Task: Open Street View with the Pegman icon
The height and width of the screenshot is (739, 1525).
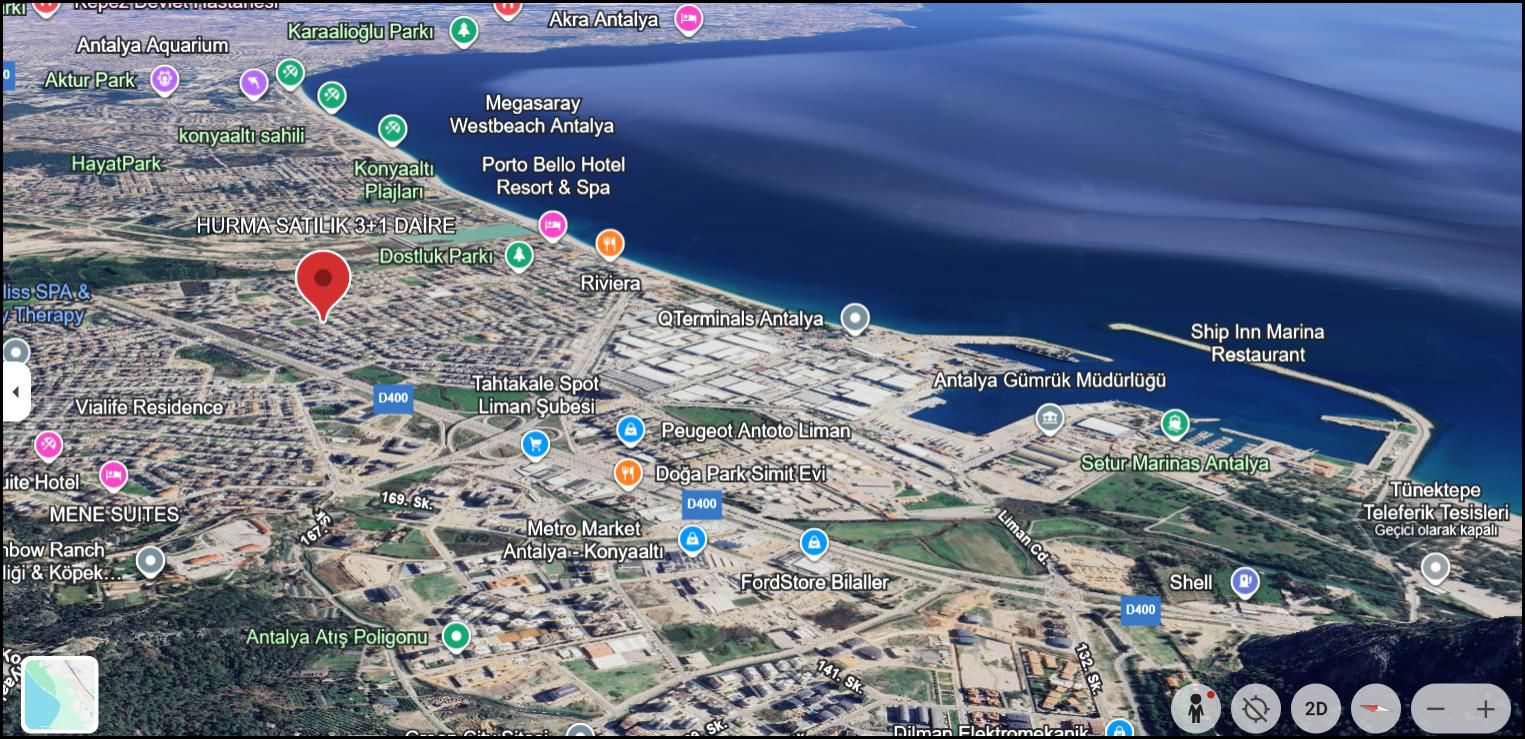Action: (1196, 709)
